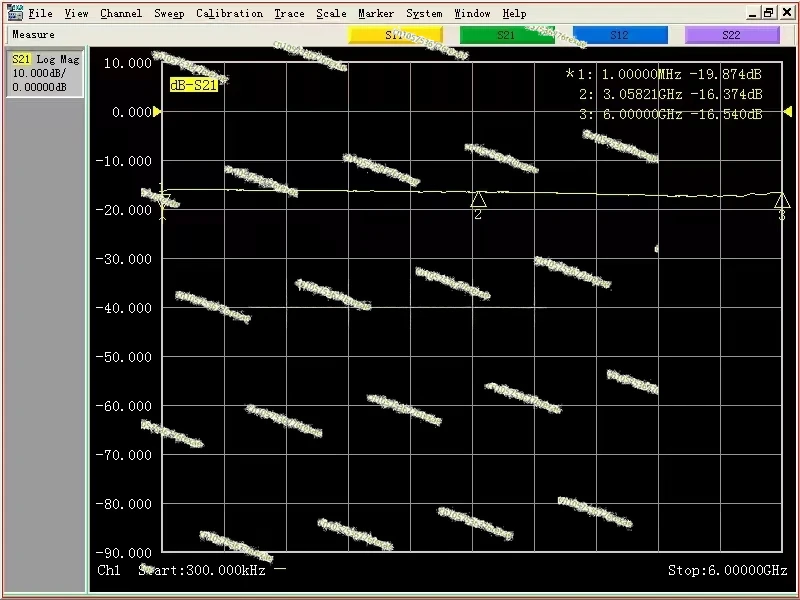
Task: Click the right reference level arrow marker
Action: (788, 111)
